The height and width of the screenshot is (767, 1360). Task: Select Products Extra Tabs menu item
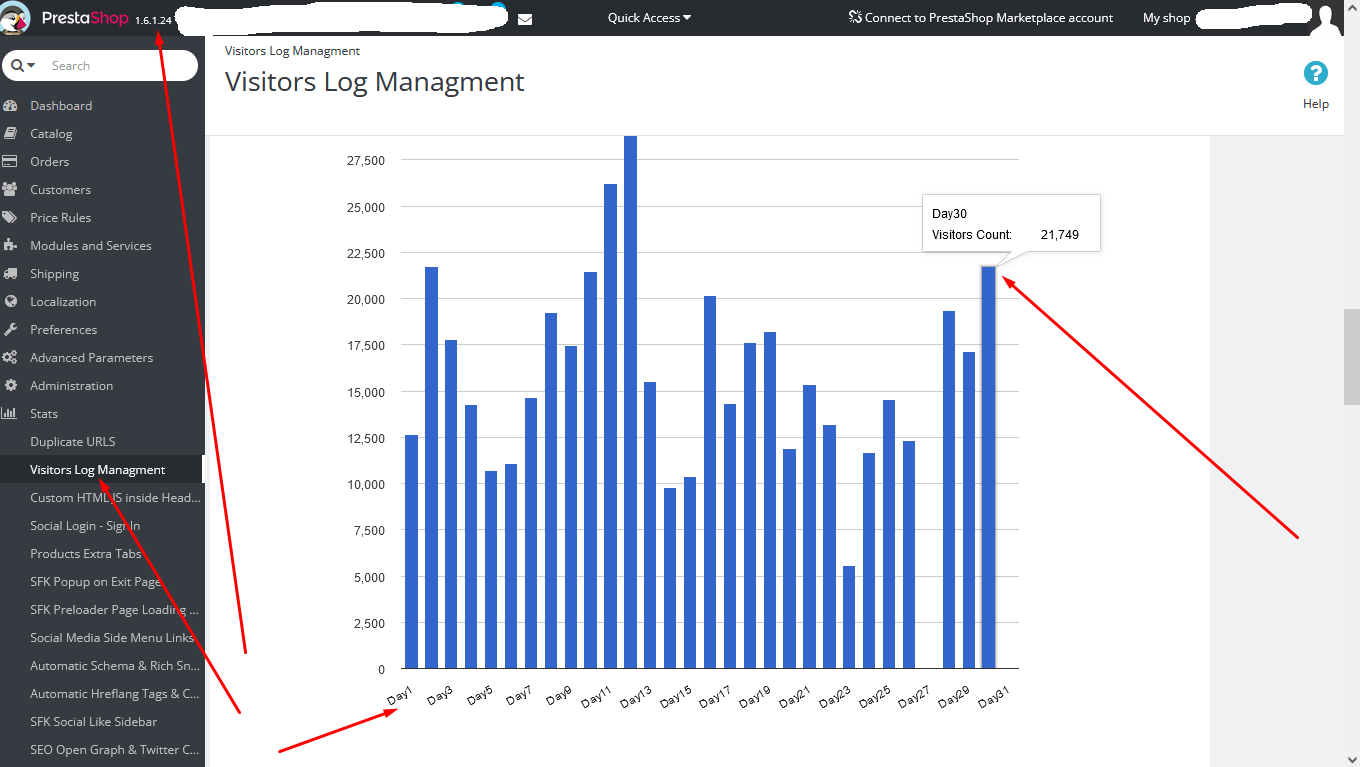click(86, 554)
